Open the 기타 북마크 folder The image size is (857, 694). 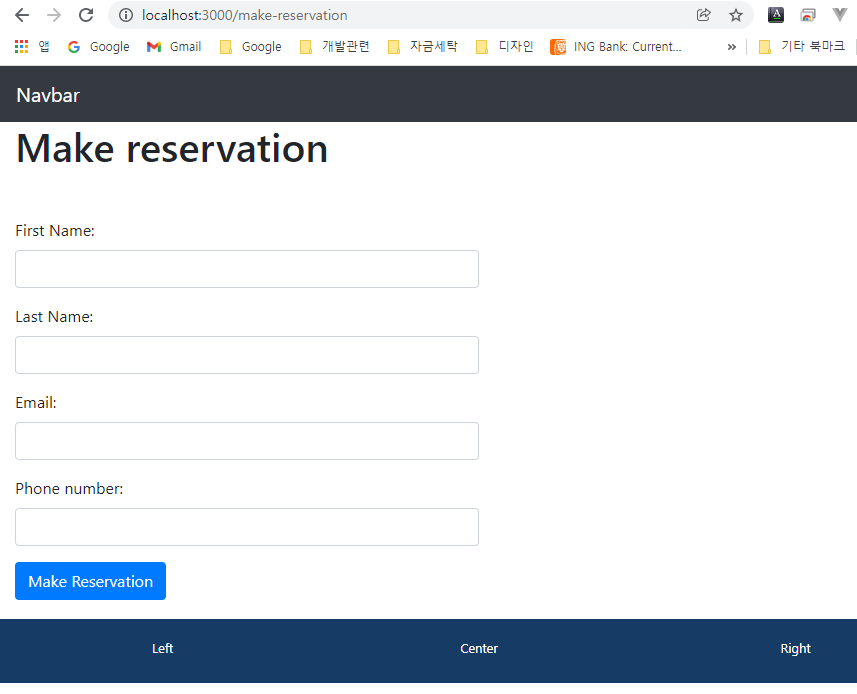click(802, 47)
